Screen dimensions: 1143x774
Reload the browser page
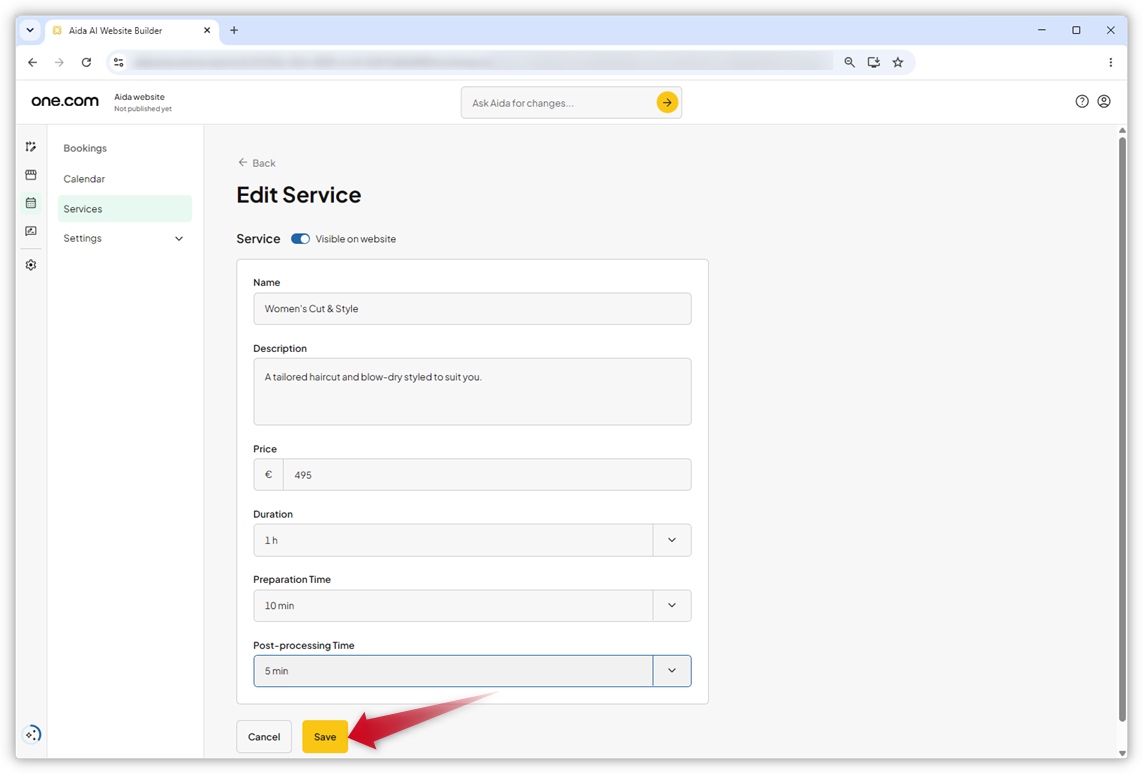86,62
